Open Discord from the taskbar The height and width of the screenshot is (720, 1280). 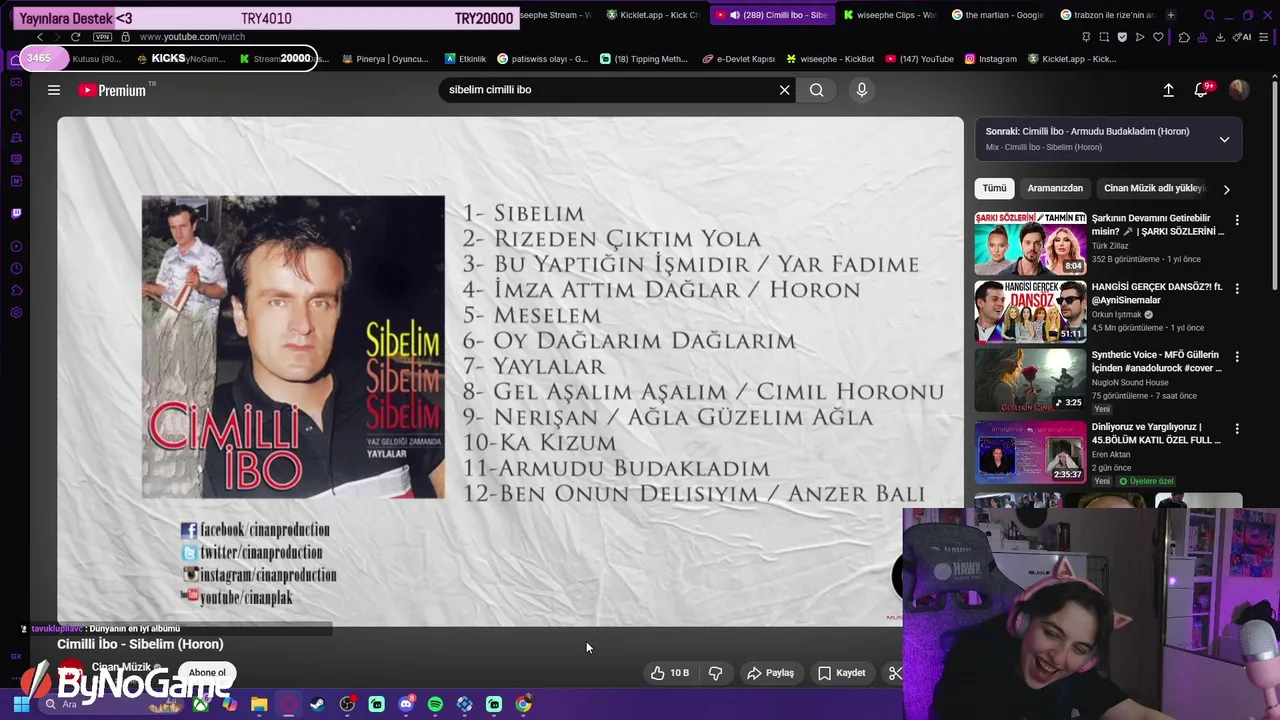406,705
